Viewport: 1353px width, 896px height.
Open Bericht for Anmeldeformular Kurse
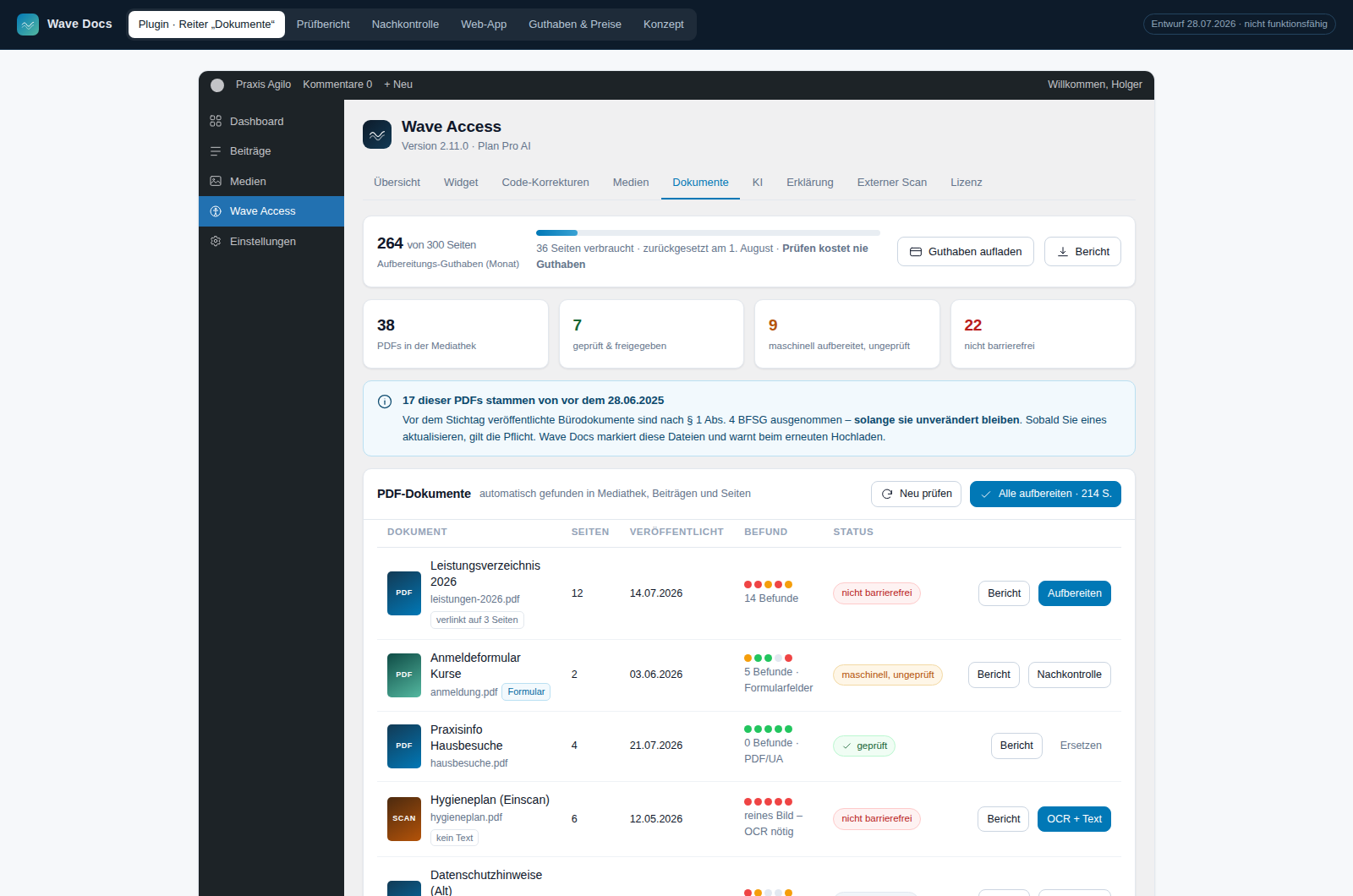[x=994, y=675]
